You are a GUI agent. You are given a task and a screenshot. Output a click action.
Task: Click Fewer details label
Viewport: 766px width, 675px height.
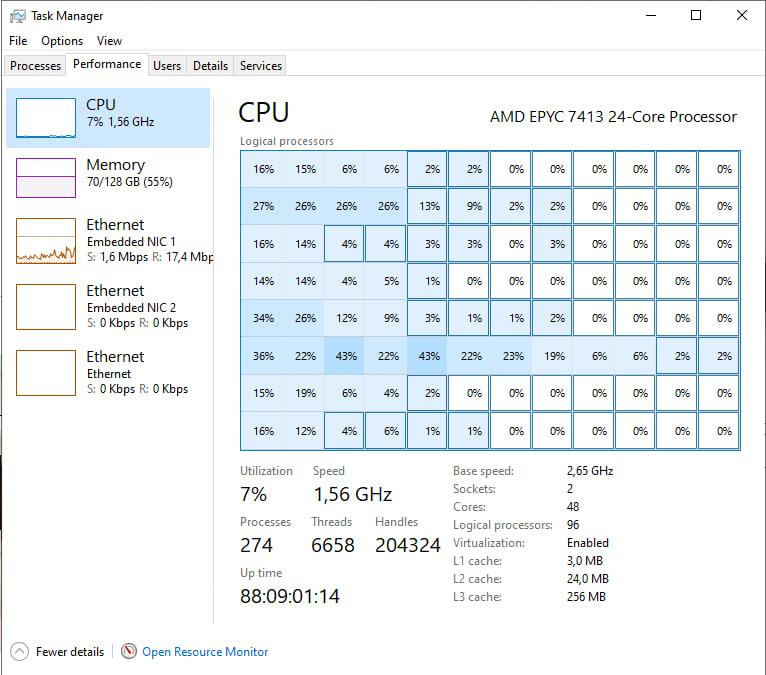pyautogui.click(x=70, y=652)
